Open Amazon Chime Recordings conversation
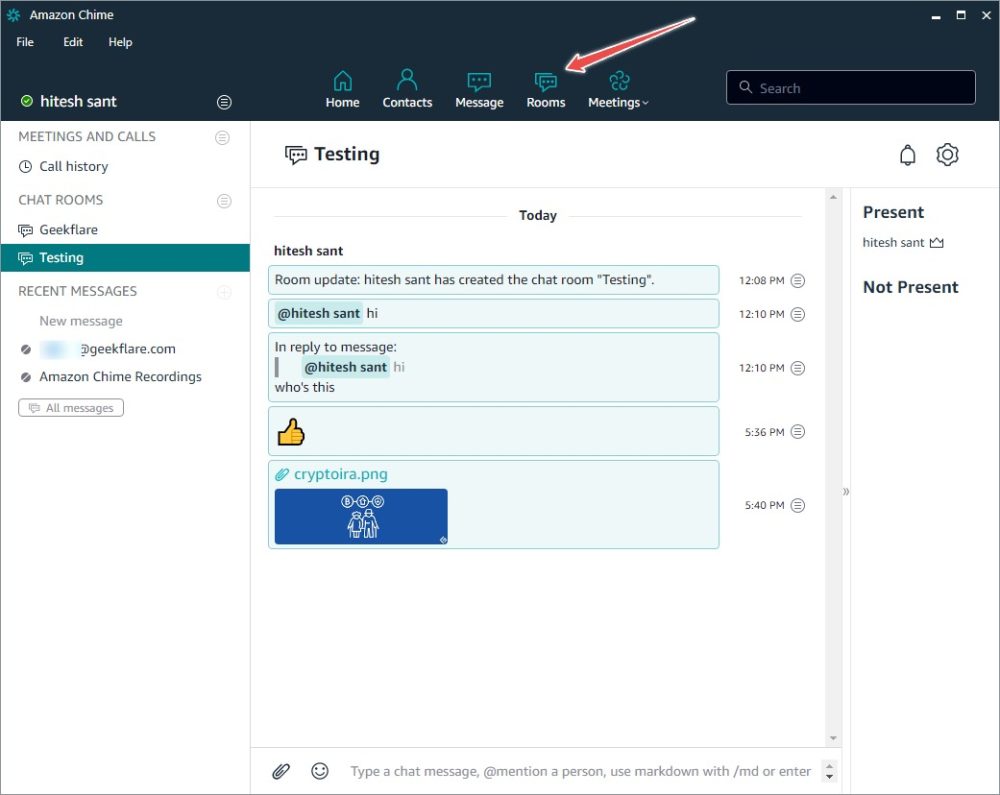 coord(120,377)
